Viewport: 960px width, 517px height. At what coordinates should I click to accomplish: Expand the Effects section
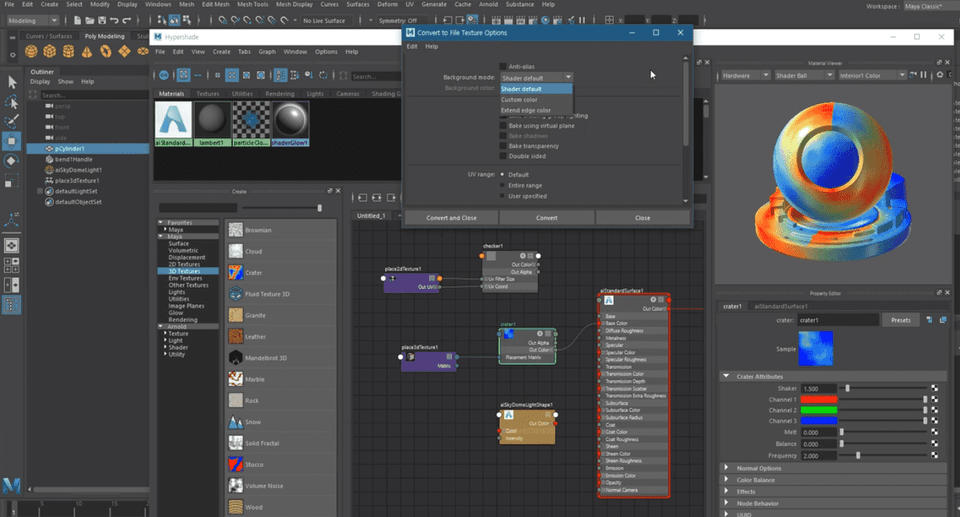click(727, 491)
